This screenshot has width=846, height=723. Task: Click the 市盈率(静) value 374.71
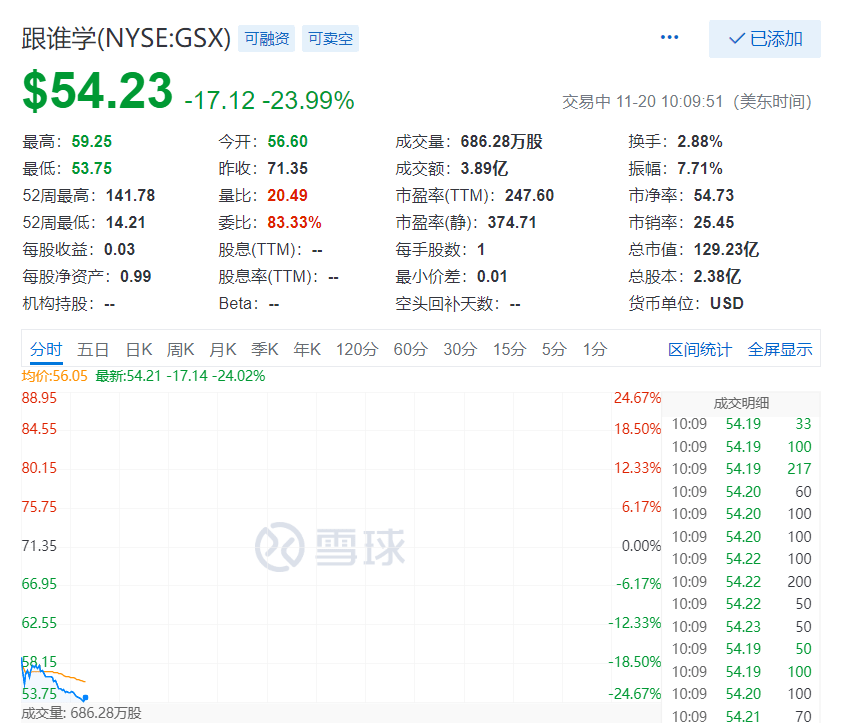coord(512,222)
